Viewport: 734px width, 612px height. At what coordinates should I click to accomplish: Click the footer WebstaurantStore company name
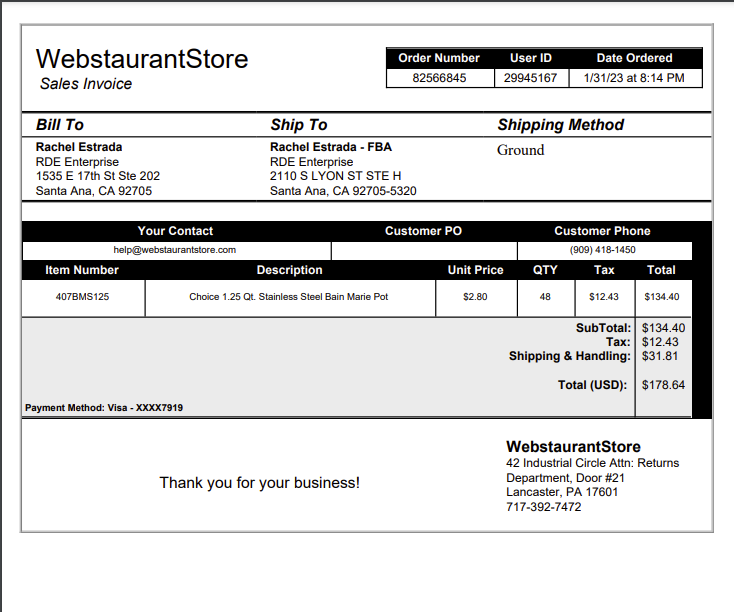[x=573, y=447]
